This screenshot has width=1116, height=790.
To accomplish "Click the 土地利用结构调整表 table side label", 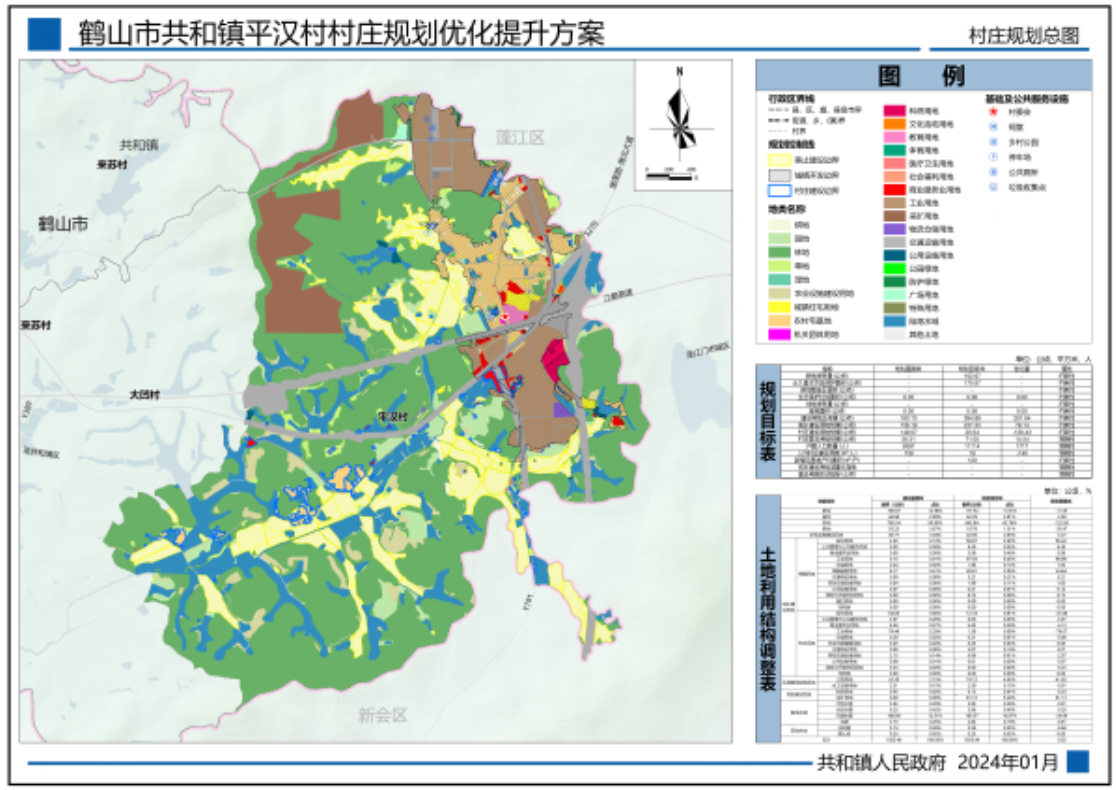I will tap(767, 618).
